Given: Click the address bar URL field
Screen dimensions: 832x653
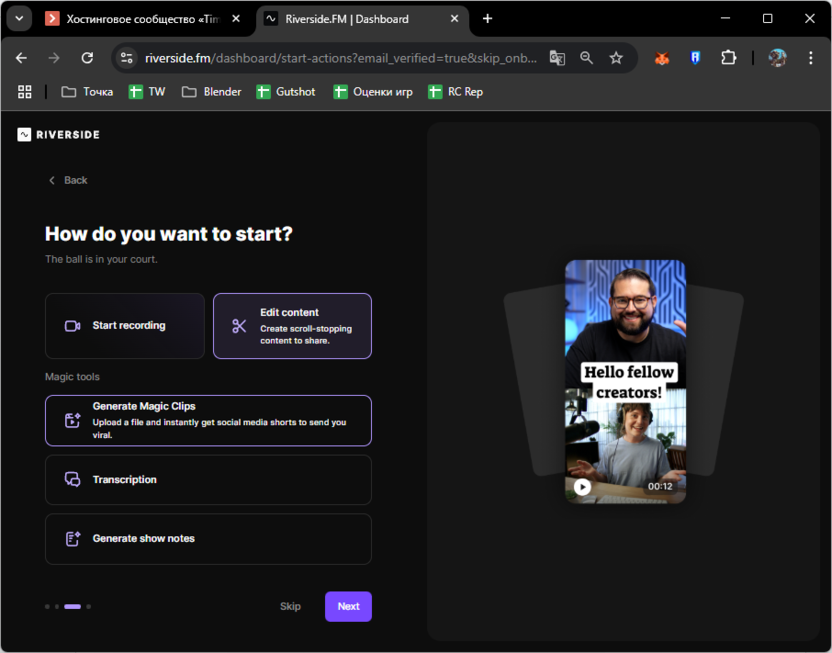Looking at the screenshot, I should click(x=340, y=58).
